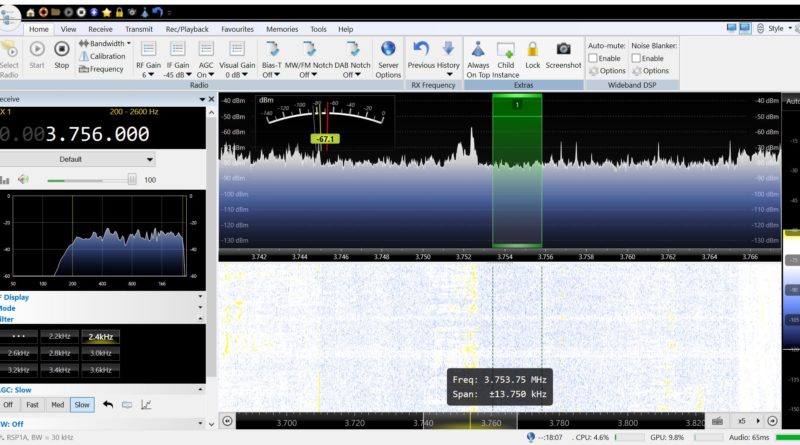Open the Bias-T Off dropdown
800x445 pixels.
[271, 60]
